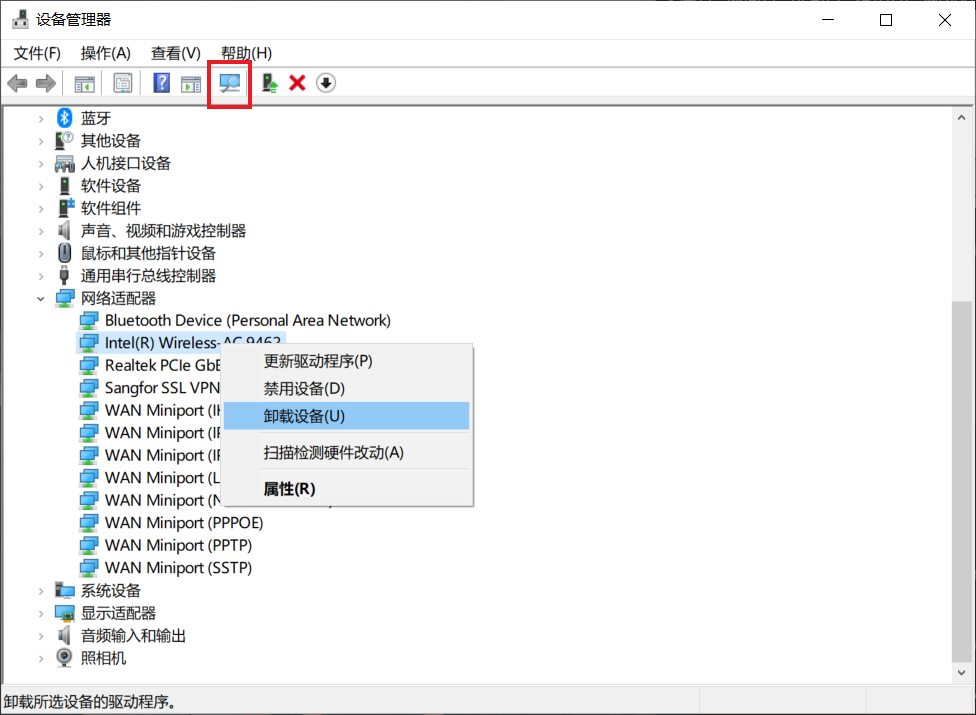Click the 其他设备 category icon
Screen dimensions: 976x715
[x=64, y=141]
